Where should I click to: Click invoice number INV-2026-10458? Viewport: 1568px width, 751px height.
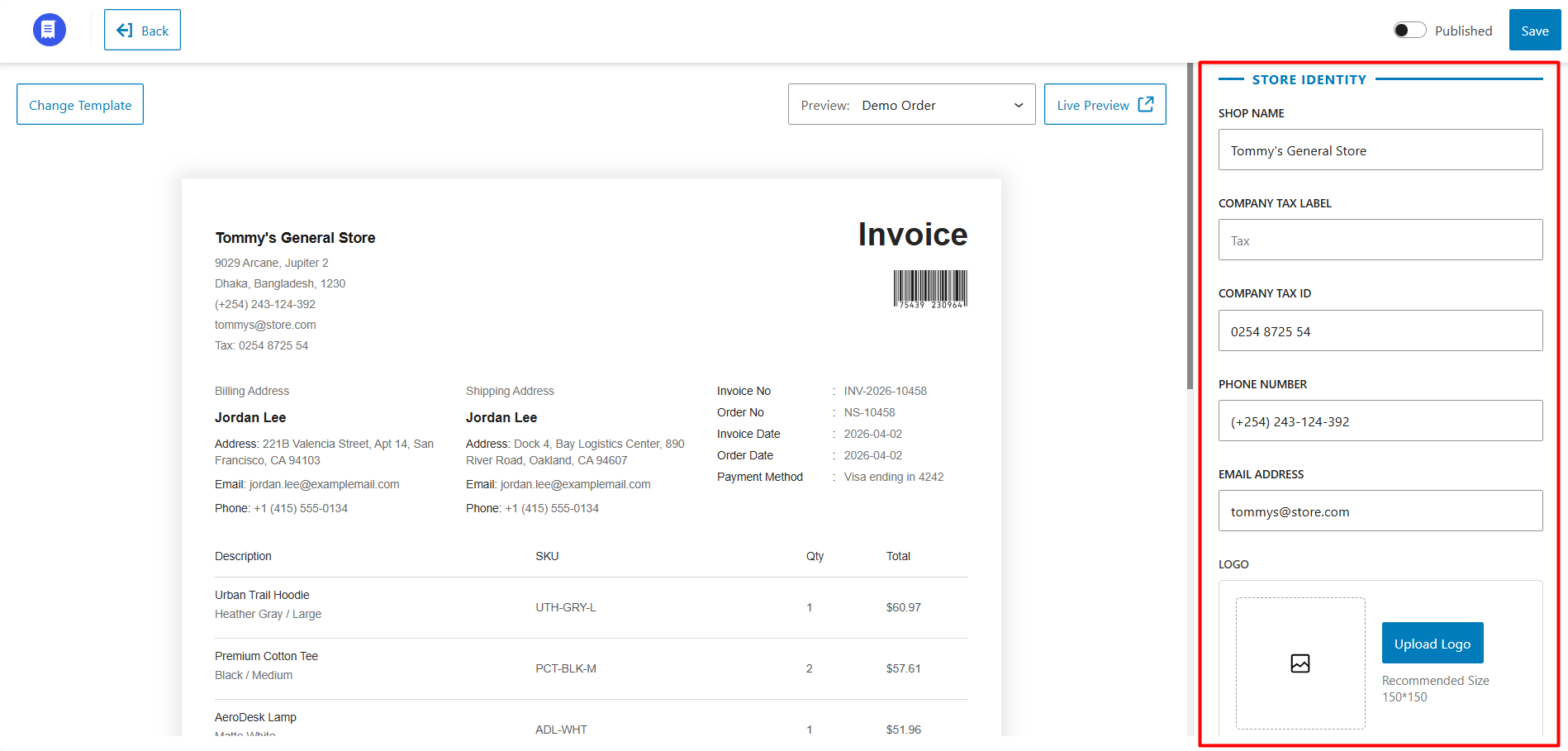pyautogui.click(x=886, y=391)
